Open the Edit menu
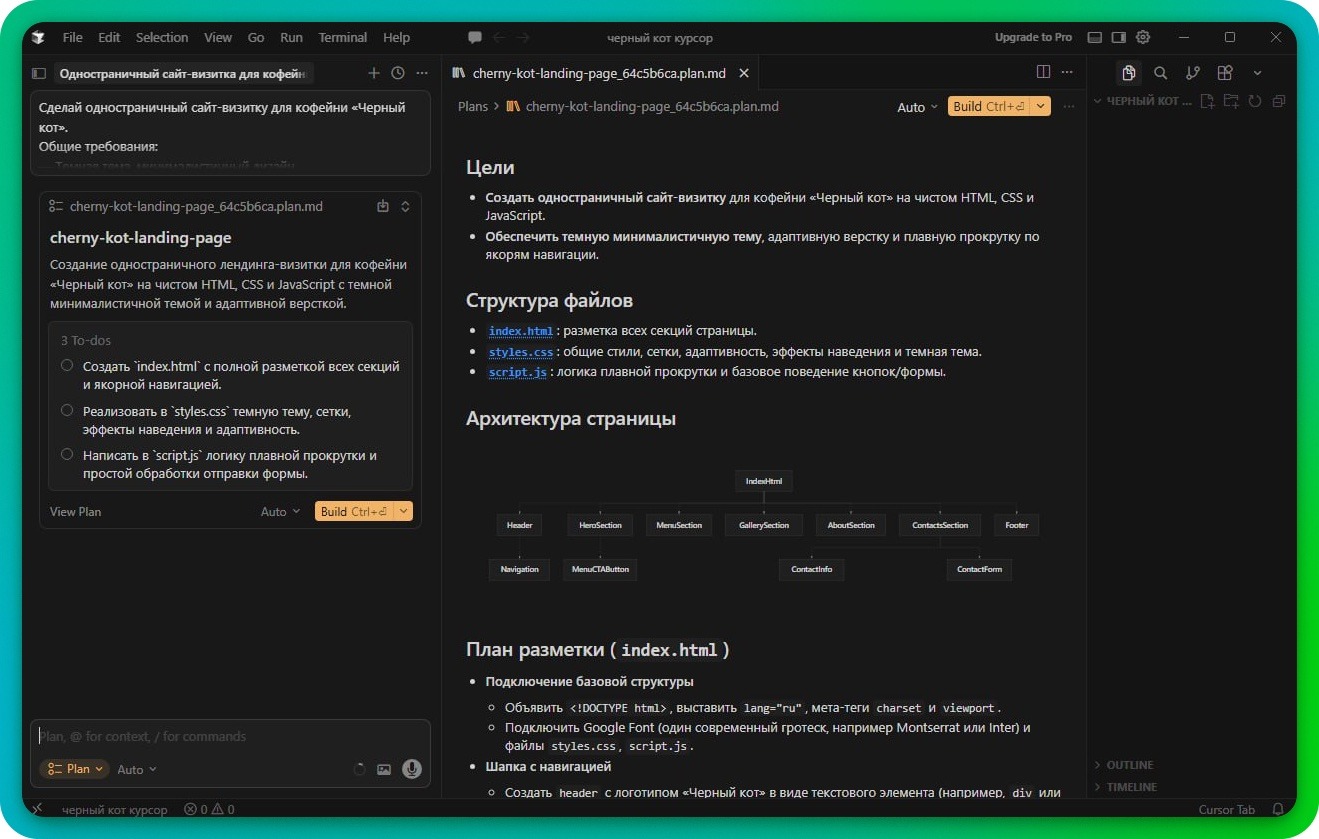1319x839 pixels. tap(109, 37)
